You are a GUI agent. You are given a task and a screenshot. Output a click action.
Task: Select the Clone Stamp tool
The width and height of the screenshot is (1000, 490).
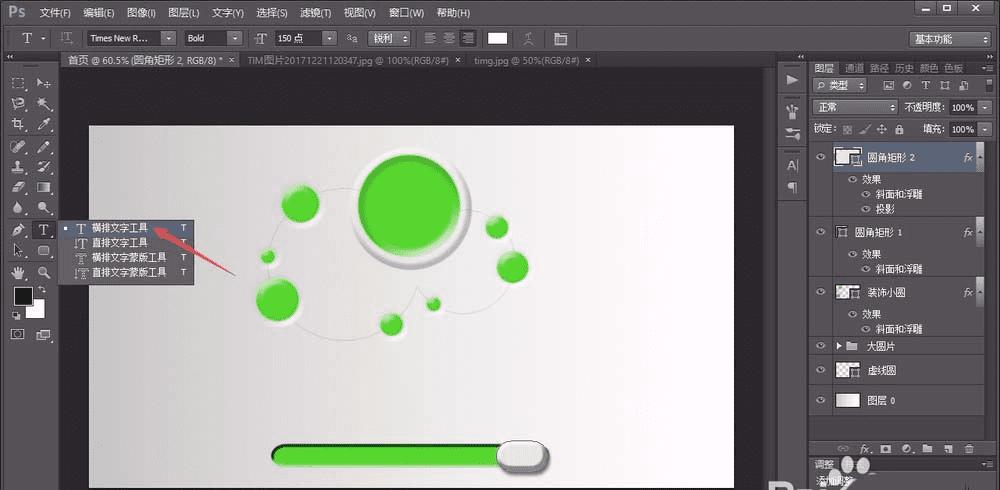tap(18, 167)
